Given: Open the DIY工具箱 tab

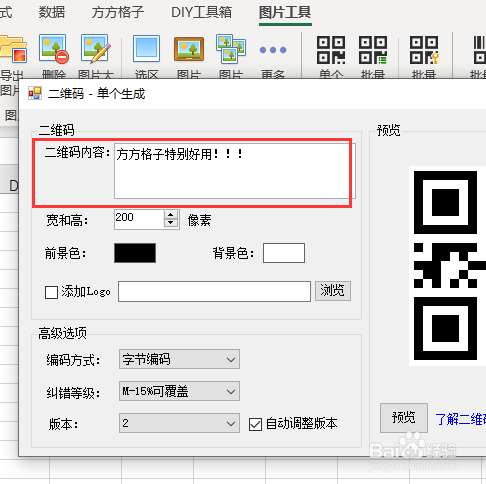Looking at the screenshot, I should 201,13.
